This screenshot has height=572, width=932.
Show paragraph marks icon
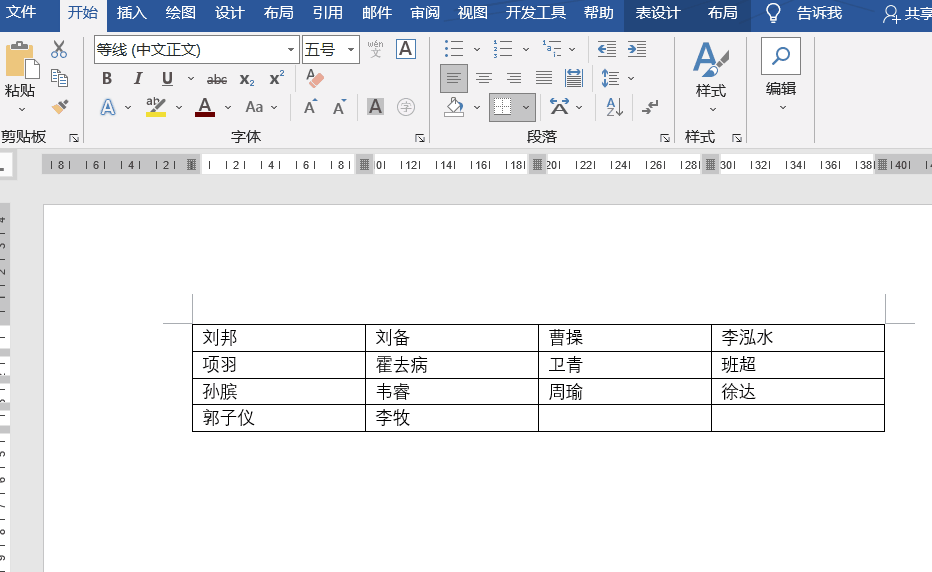coord(650,108)
